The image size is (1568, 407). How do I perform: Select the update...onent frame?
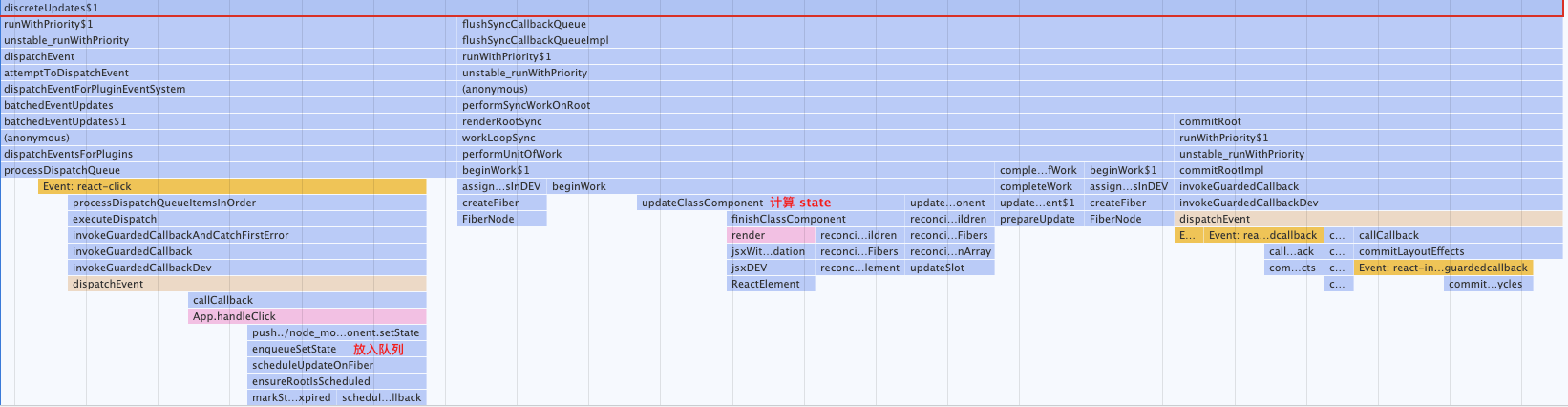coord(950,203)
